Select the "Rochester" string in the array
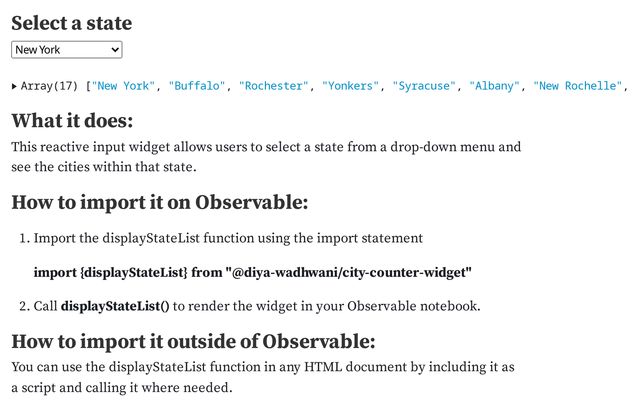The image size is (640, 400). (275, 86)
